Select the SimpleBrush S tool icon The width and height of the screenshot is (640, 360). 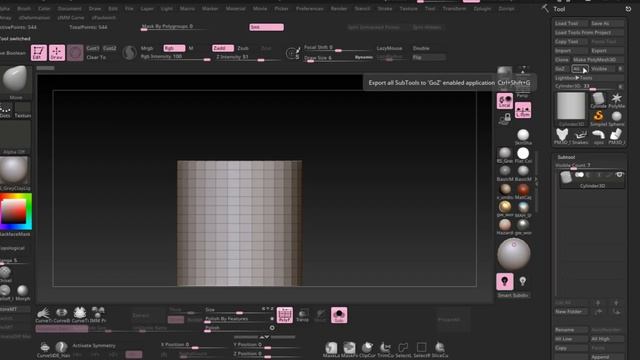click(598, 118)
